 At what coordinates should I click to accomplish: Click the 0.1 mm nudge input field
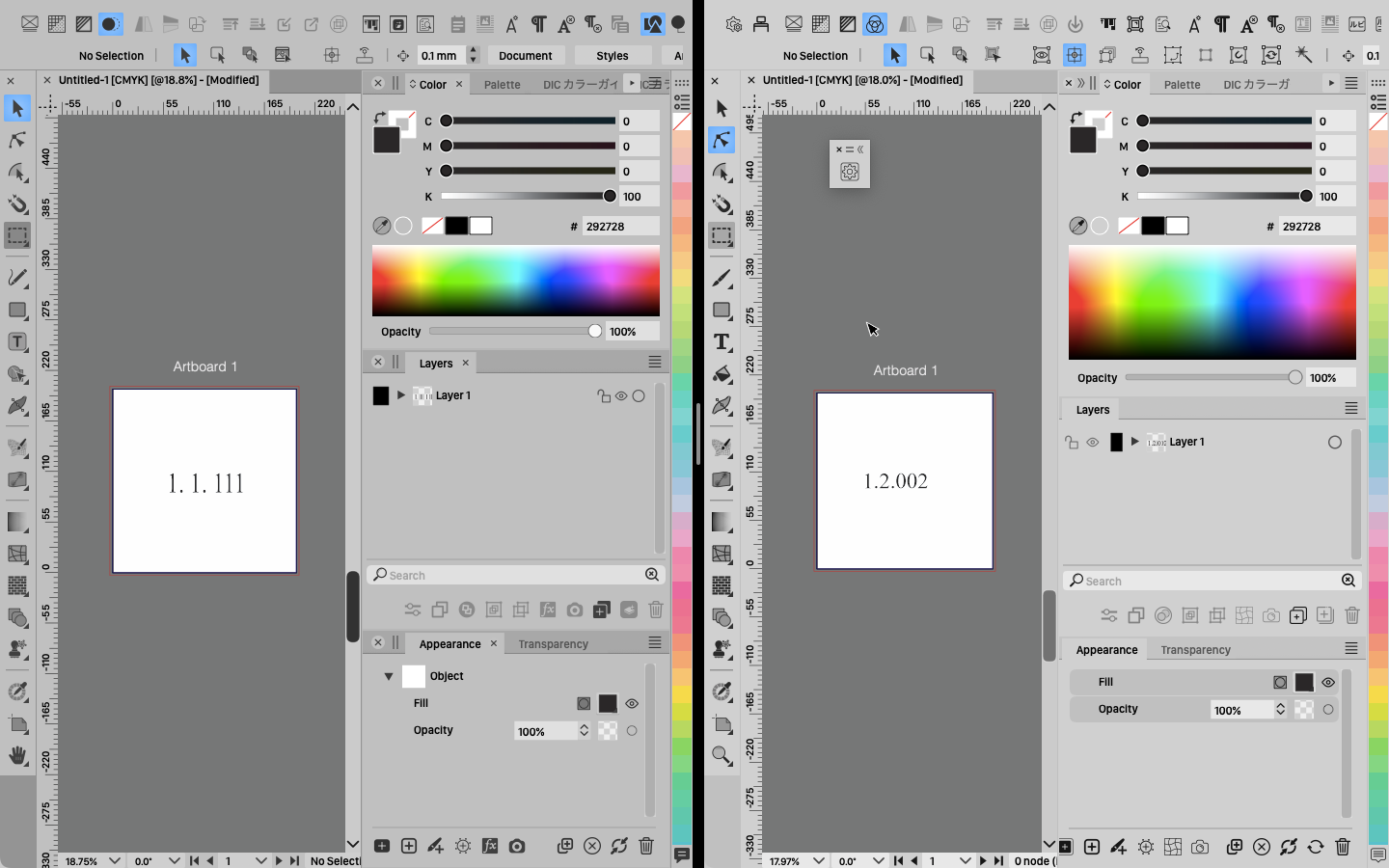(x=441, y=56)
